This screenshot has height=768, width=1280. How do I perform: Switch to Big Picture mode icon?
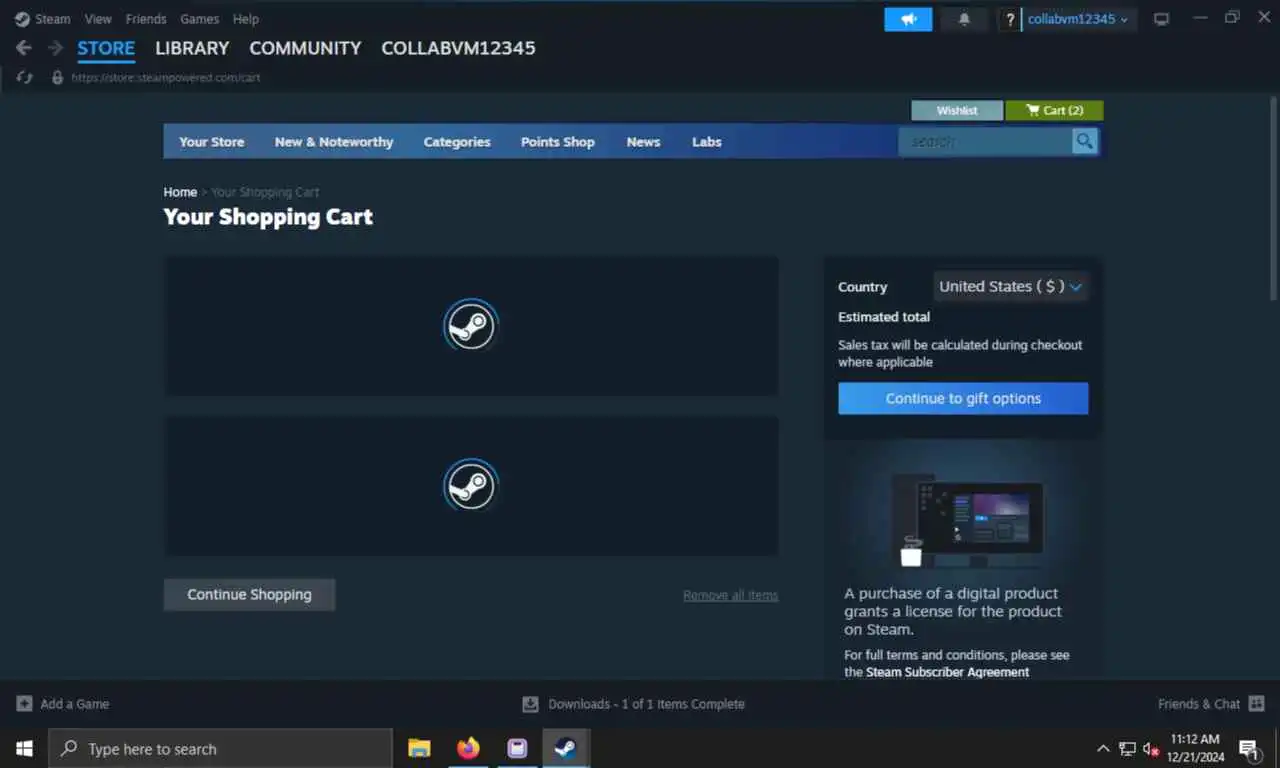1161,19
